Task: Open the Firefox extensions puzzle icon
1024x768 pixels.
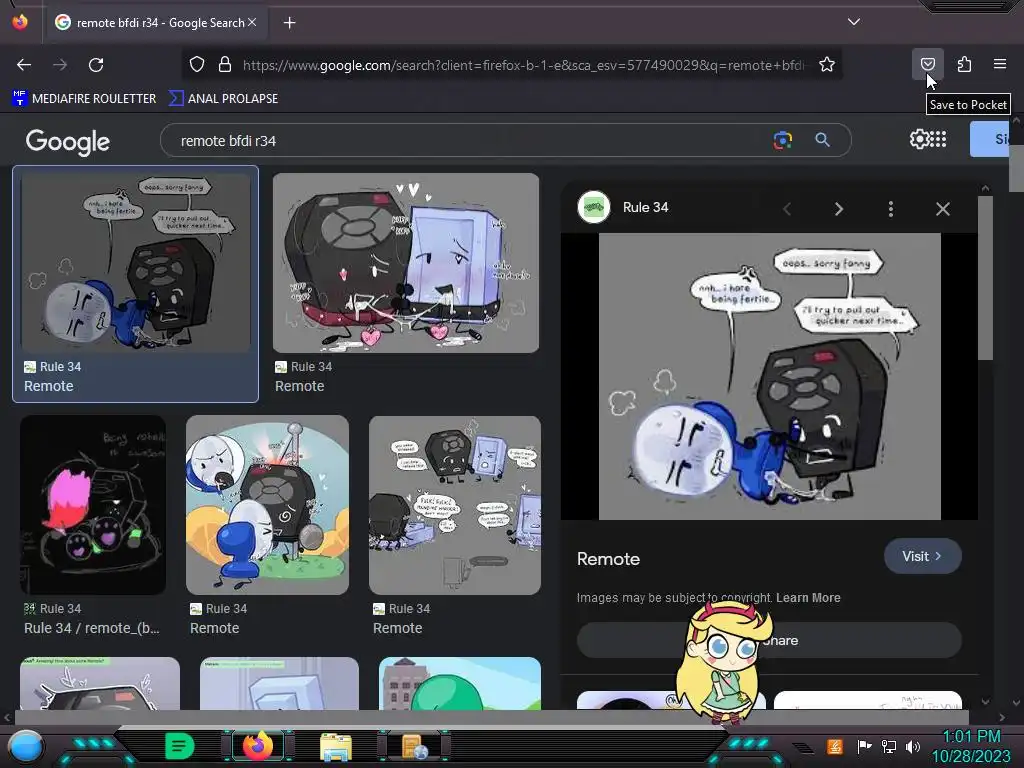Action: click(x=964, y=64)
